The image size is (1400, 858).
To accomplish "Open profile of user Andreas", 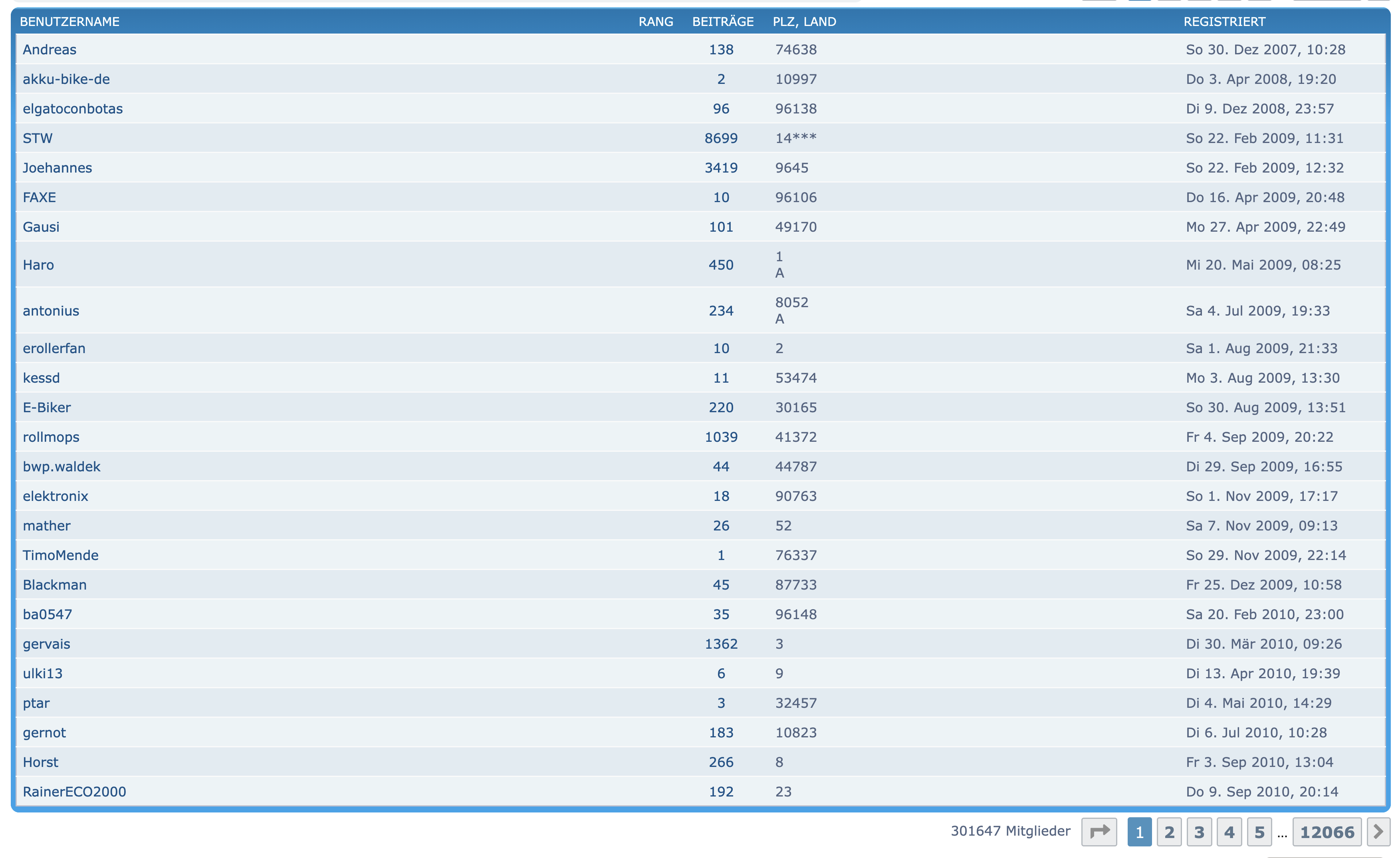I will click(50, 50).
